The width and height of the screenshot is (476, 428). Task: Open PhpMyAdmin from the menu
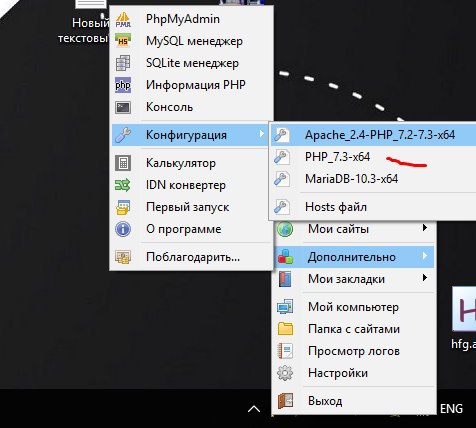click(x=192, y=19)
